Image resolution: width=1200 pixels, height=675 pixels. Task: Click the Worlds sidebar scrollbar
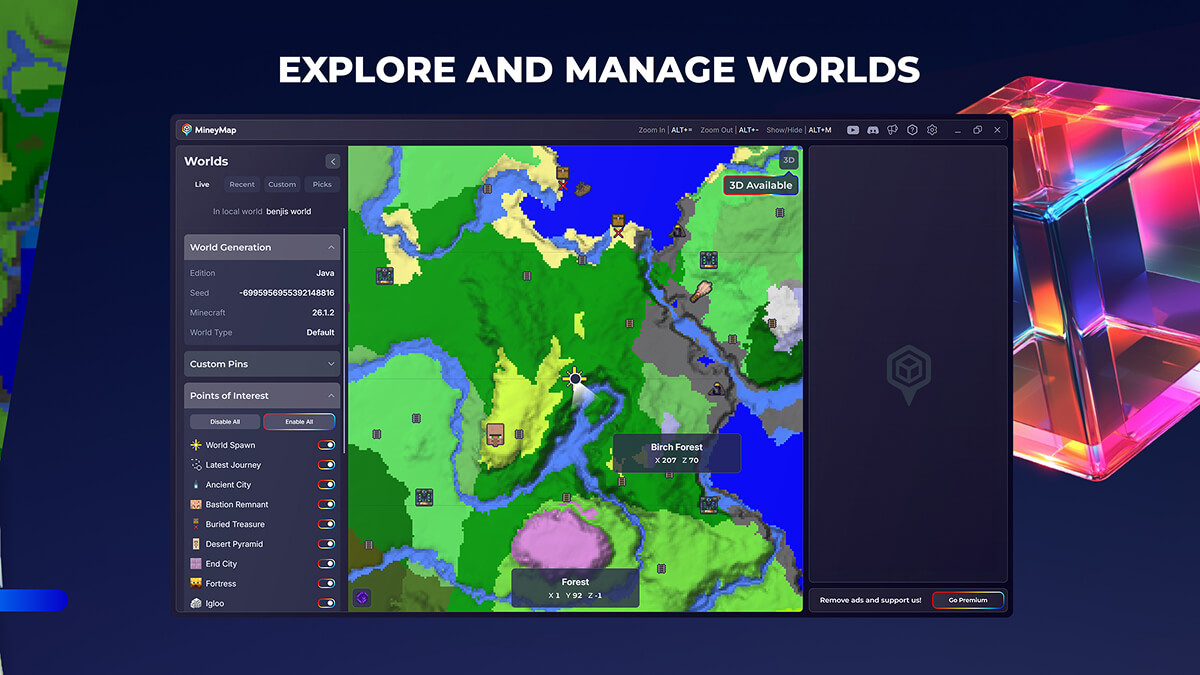tap(343, 340)
